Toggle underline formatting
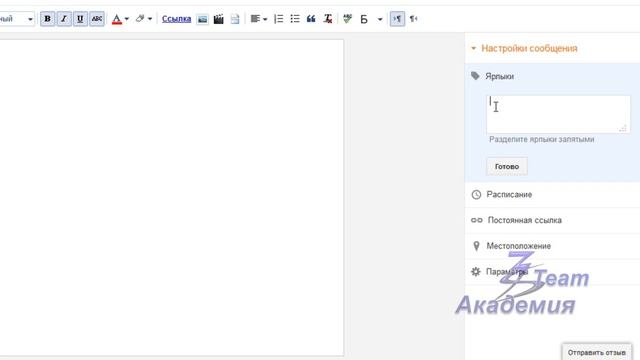This screenshot has width=640, height=360. 80,19
